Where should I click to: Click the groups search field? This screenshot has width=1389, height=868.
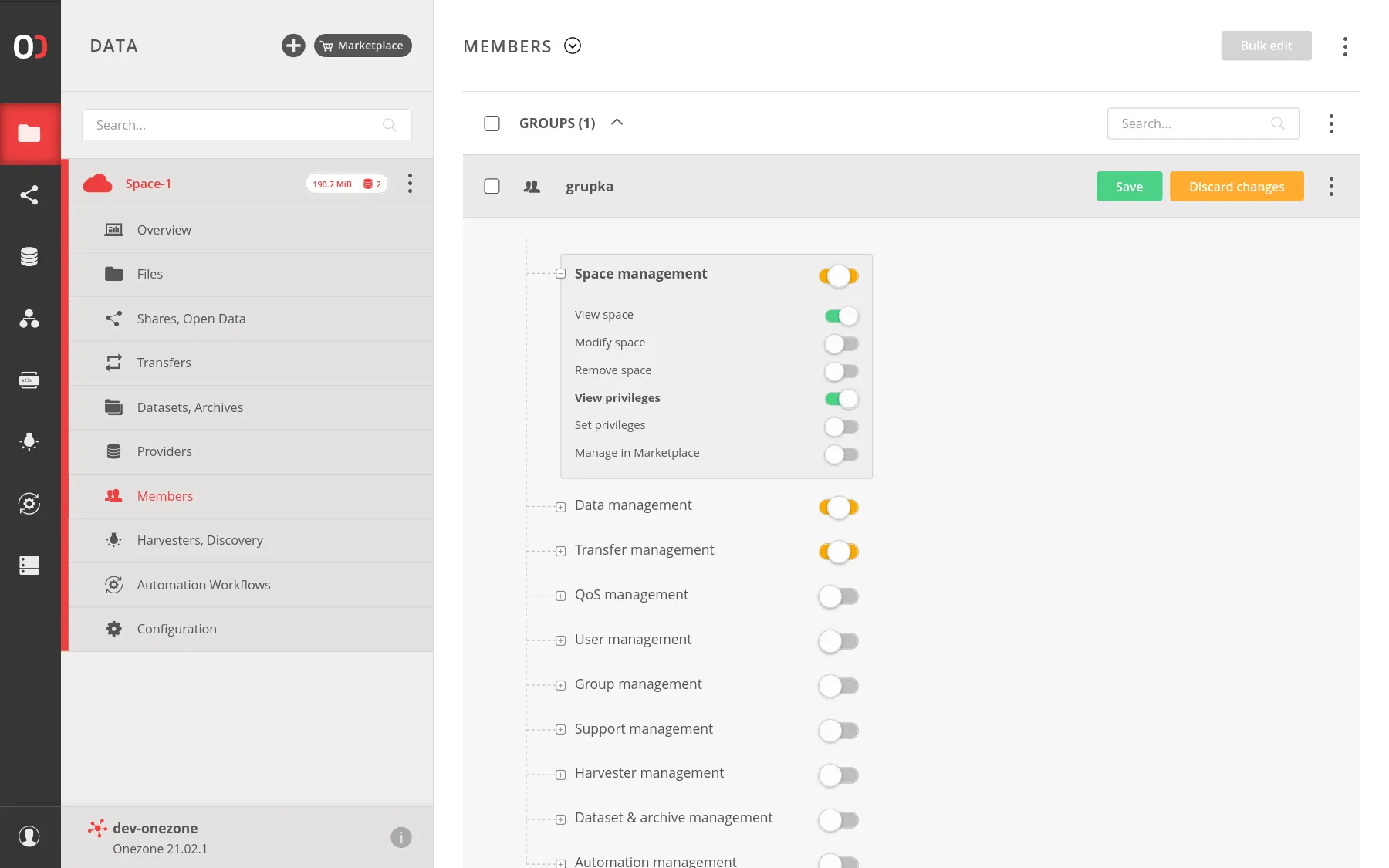click(1192, 123)
